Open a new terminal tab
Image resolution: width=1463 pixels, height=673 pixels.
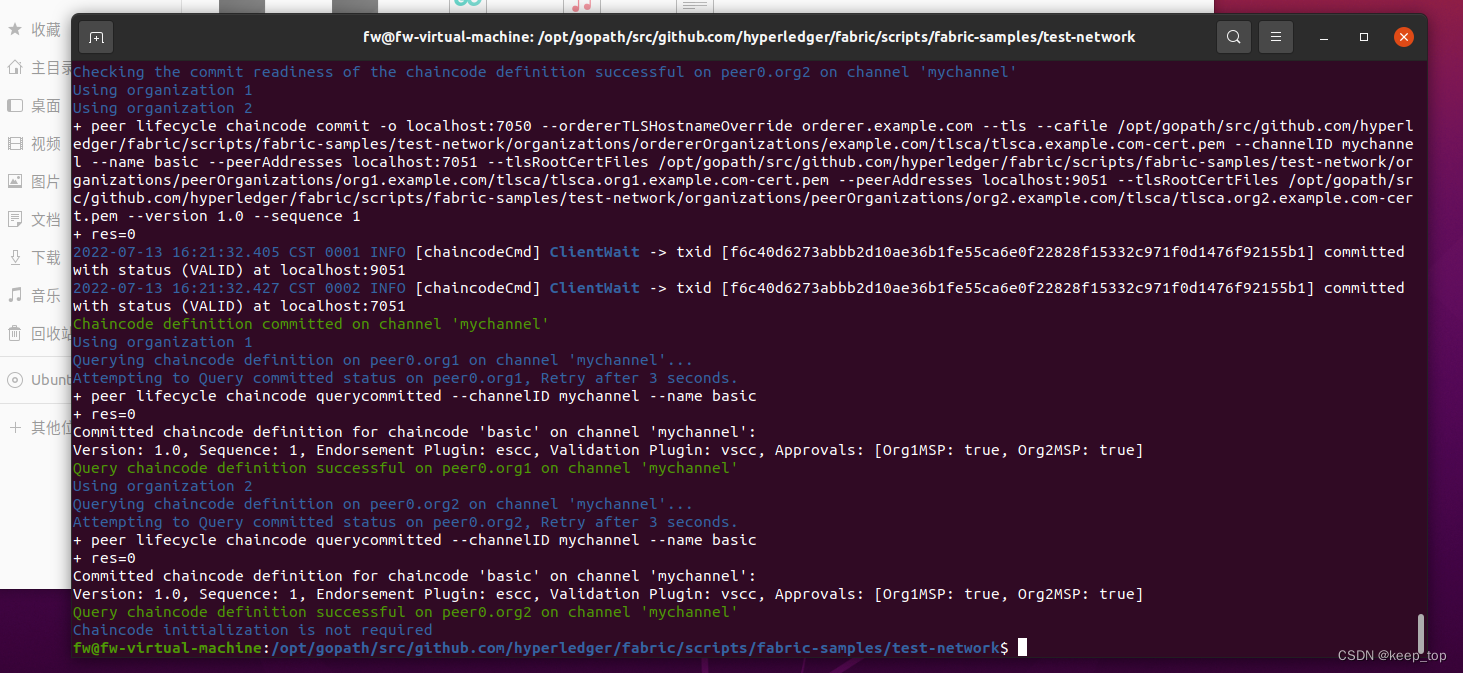click(x=96, y=37)
